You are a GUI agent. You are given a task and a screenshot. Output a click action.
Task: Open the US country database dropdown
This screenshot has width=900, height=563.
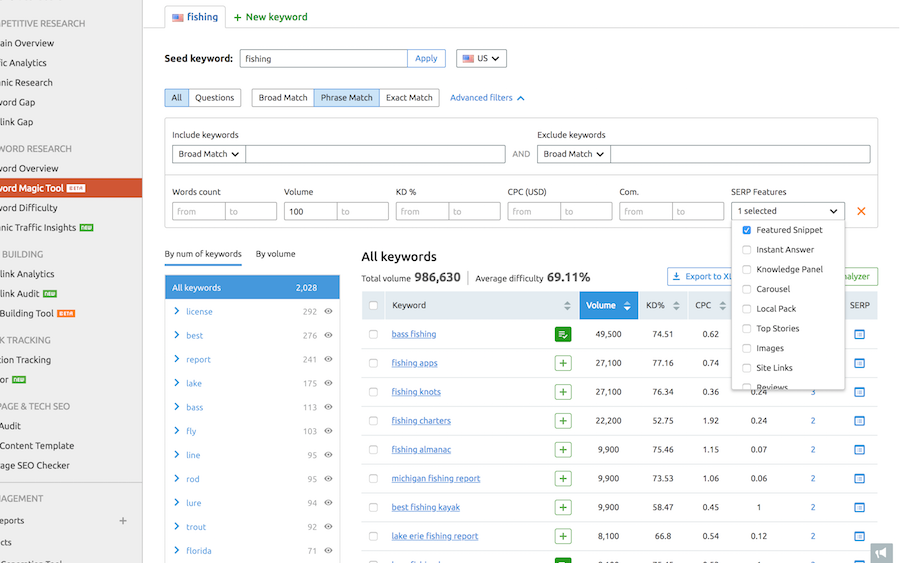tap(481, 59)
